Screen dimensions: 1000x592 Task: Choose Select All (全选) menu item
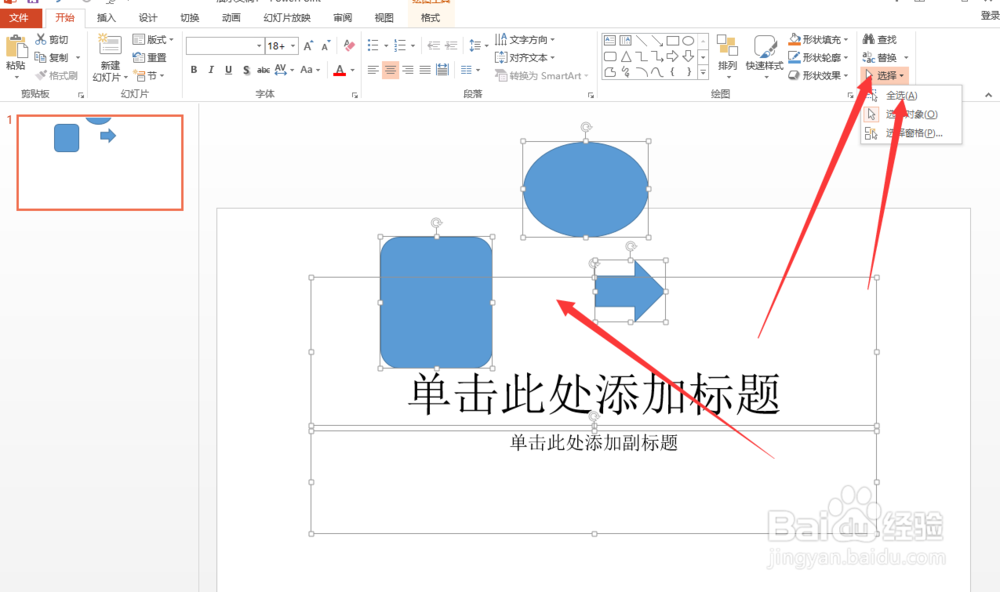911,96
